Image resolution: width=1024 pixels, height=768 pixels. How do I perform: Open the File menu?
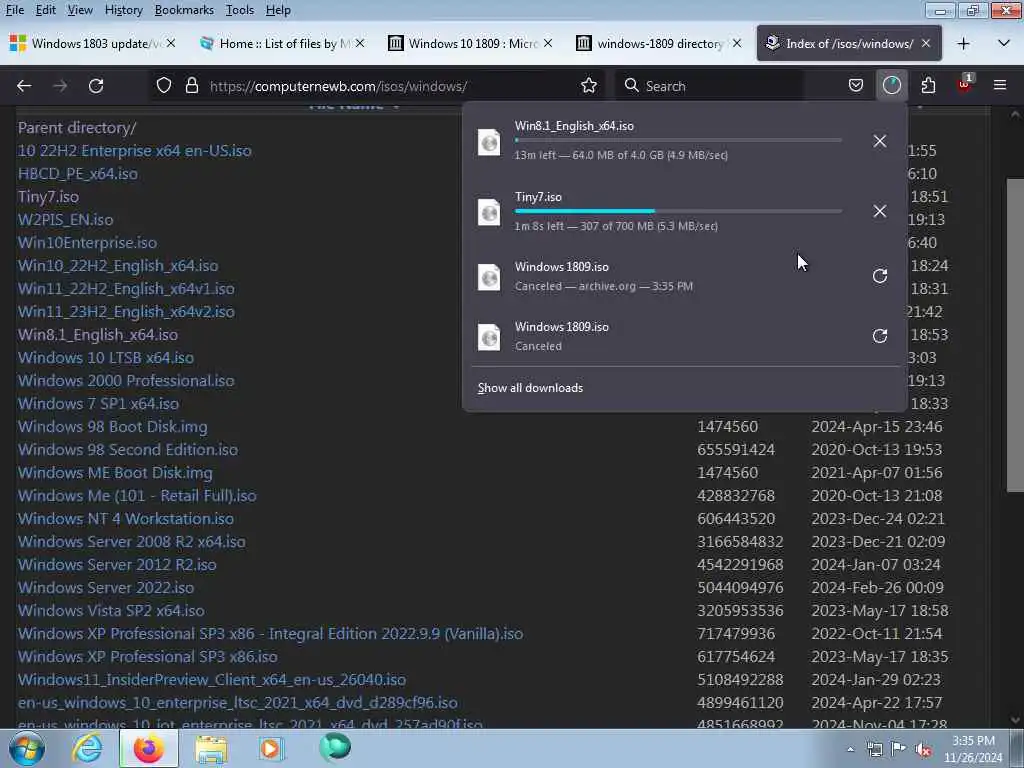coord(15,10)
